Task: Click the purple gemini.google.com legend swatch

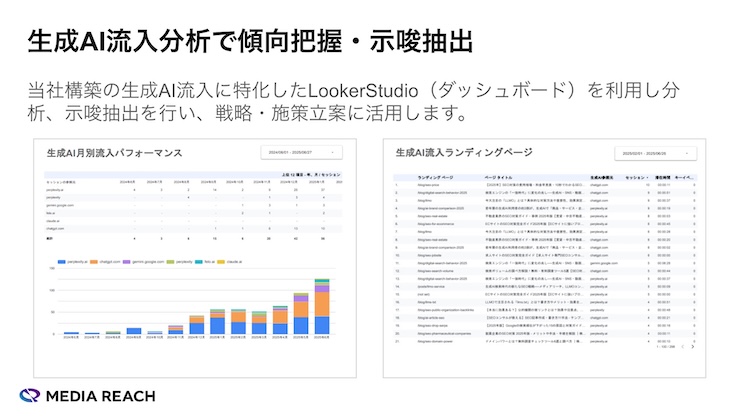Action: click(126, 262)
